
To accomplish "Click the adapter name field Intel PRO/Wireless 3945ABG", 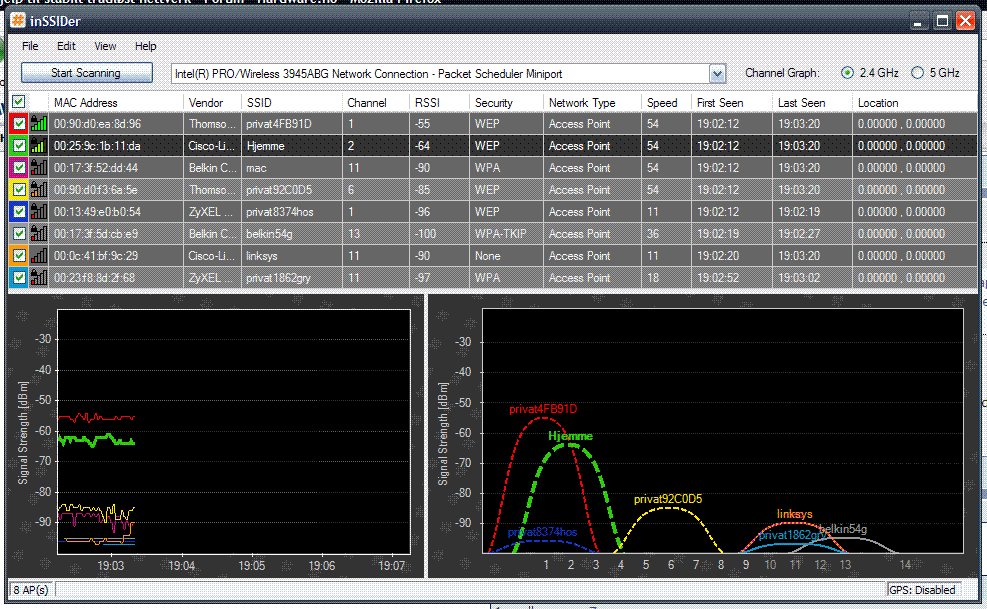I will (440, 74).
